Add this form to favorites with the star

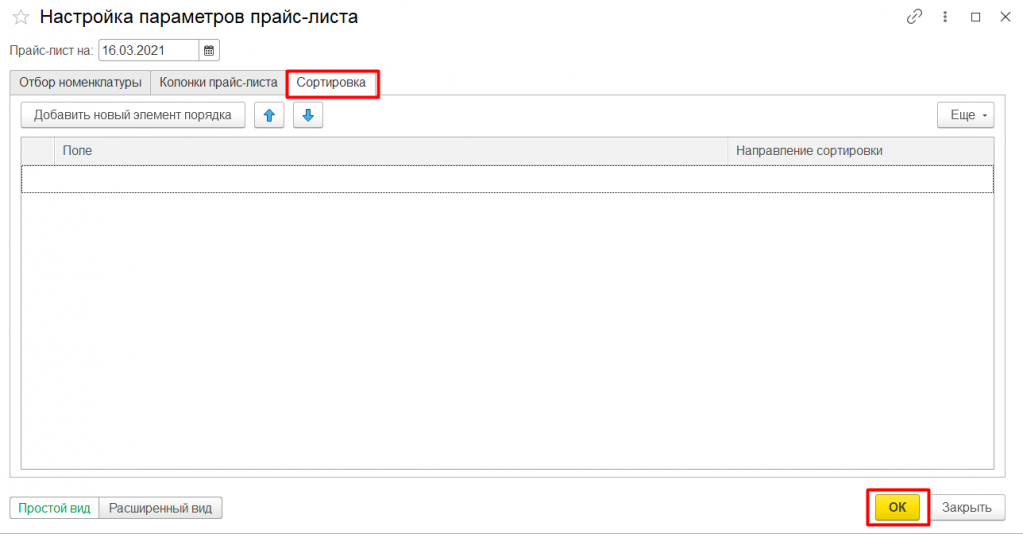tap(20, 17)
